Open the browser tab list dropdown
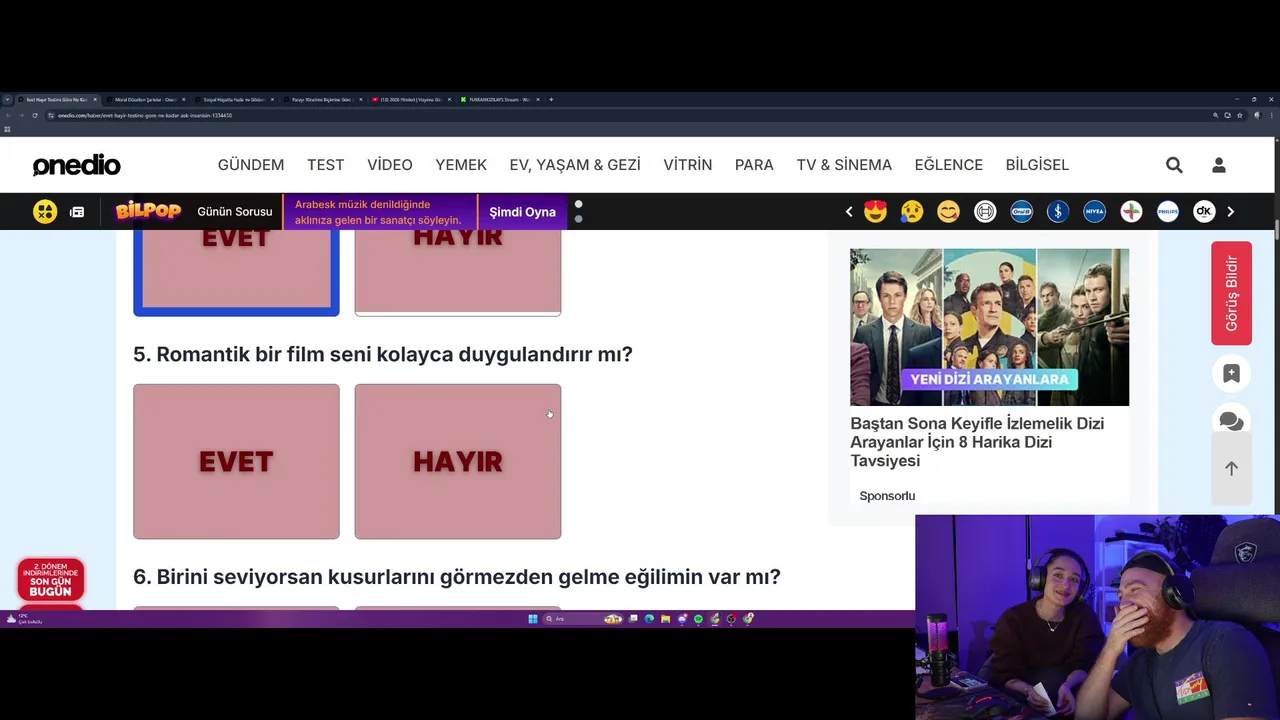 tap(7, 100)
